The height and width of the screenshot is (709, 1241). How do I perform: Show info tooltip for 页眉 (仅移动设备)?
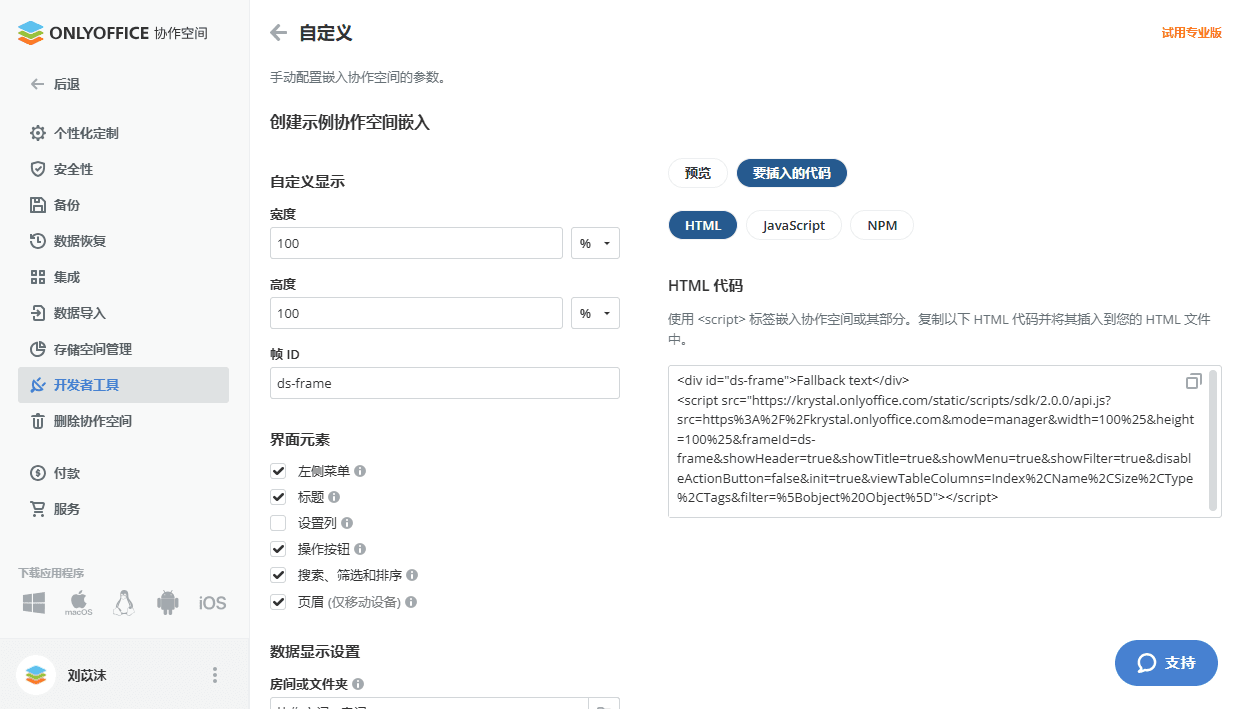click(x=411, y=602)
